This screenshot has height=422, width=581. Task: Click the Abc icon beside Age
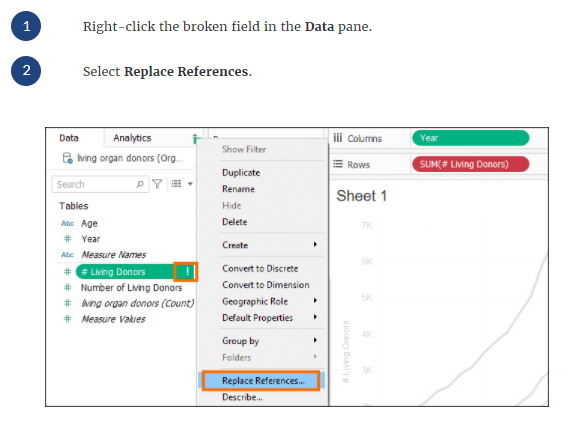pyautogui.click(x=67, y=223)
